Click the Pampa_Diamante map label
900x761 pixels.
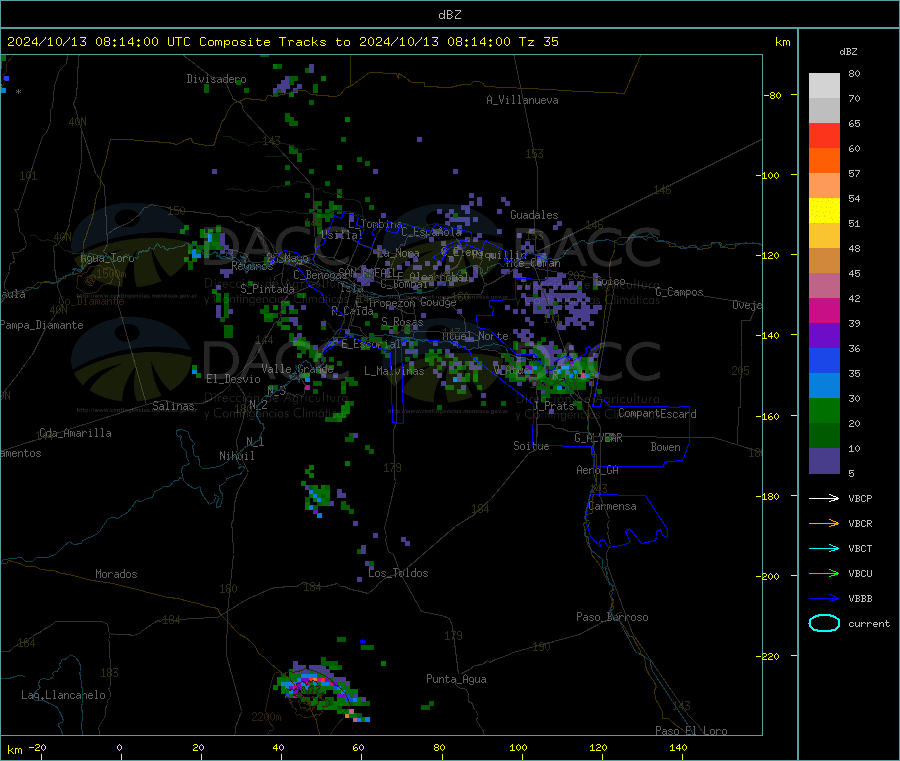pyautogui.click(x=42, y=325)
